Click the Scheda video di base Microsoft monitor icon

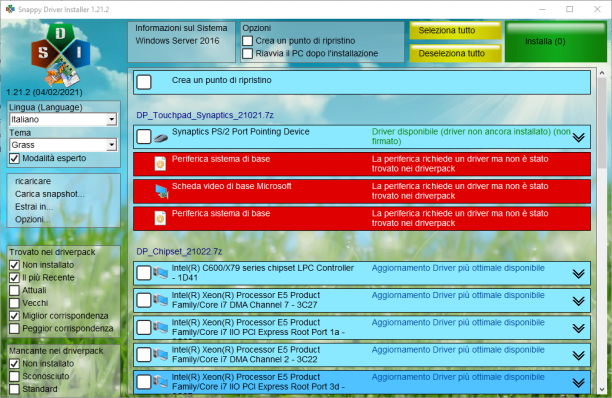(161, 191)
